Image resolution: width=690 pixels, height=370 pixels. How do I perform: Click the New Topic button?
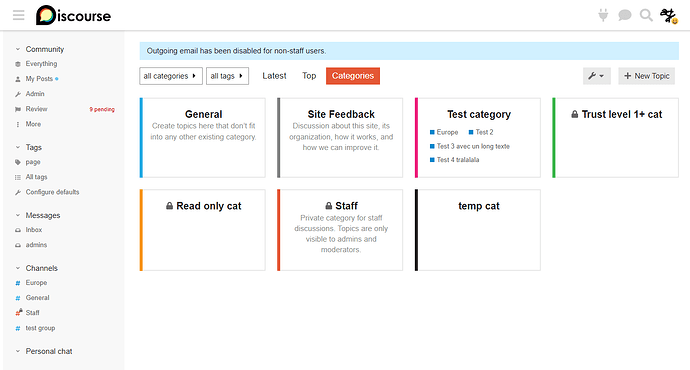pos(646,76)
